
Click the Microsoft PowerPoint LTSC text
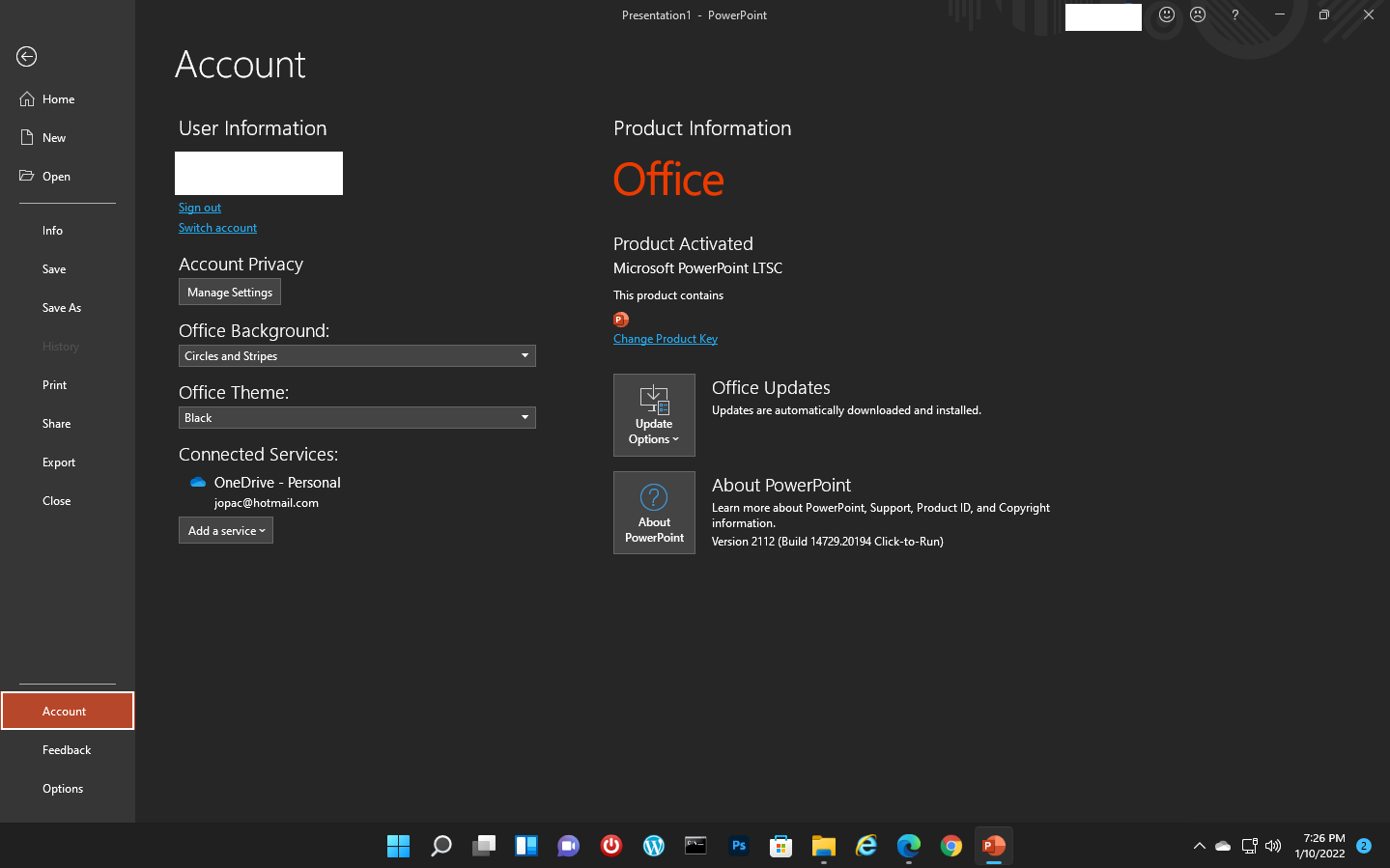coord(697,268)
